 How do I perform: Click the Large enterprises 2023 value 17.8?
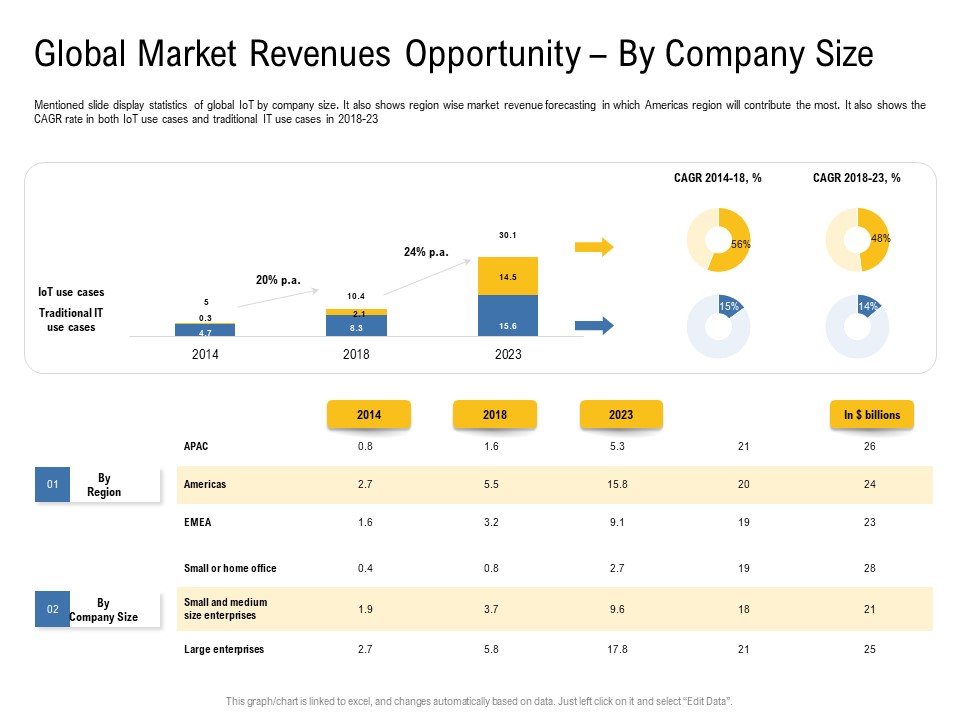[617, 649]
